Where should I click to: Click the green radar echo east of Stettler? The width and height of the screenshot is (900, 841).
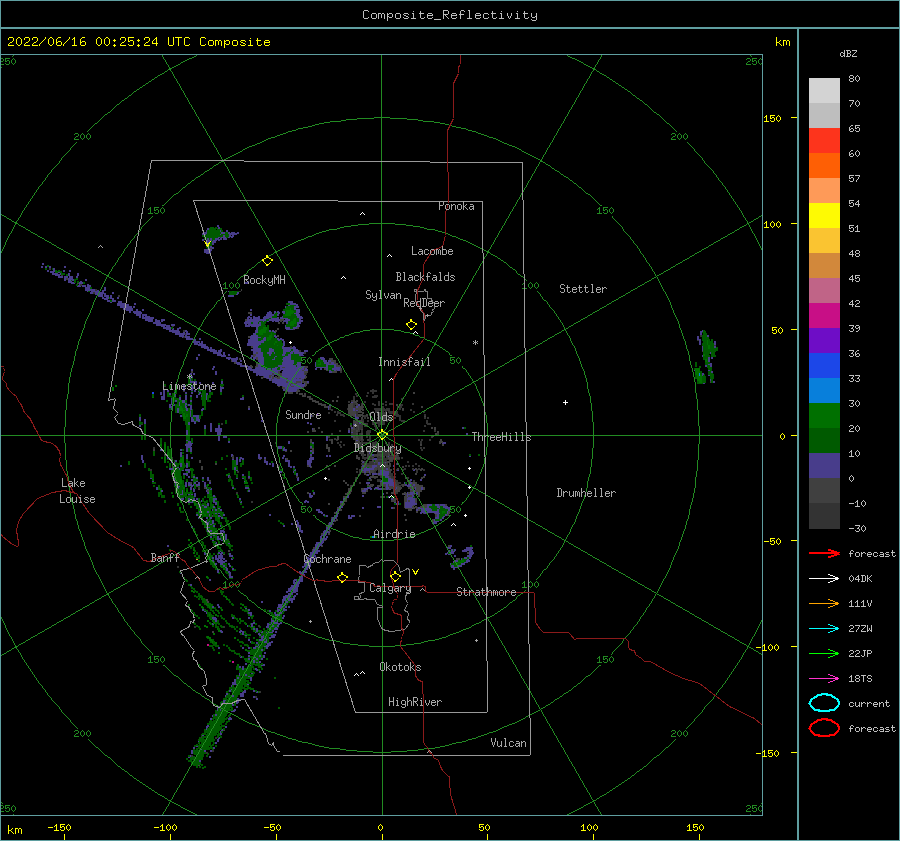(705, 357)
